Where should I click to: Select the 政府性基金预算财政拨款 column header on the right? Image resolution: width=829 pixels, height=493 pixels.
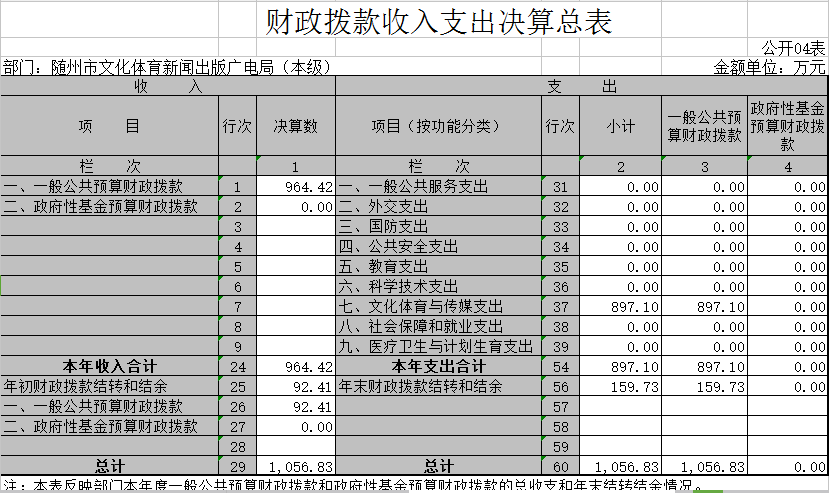click(787, 127)
